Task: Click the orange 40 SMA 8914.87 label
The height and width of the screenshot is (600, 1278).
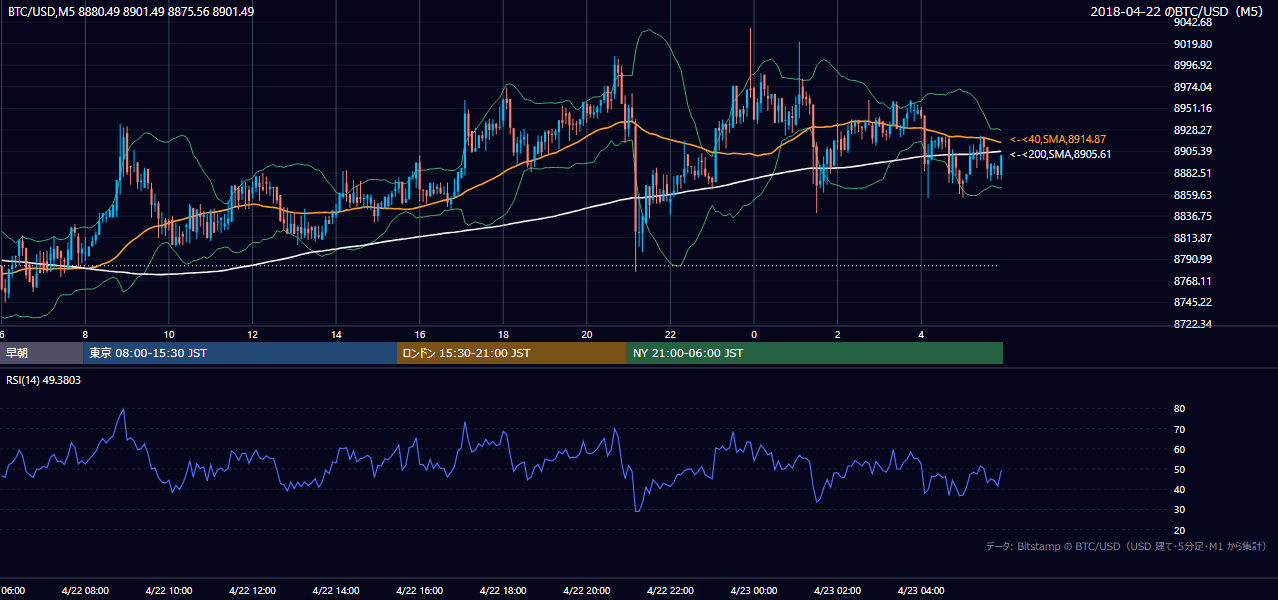Action: pyautogui.click(x=1058, y=139)
